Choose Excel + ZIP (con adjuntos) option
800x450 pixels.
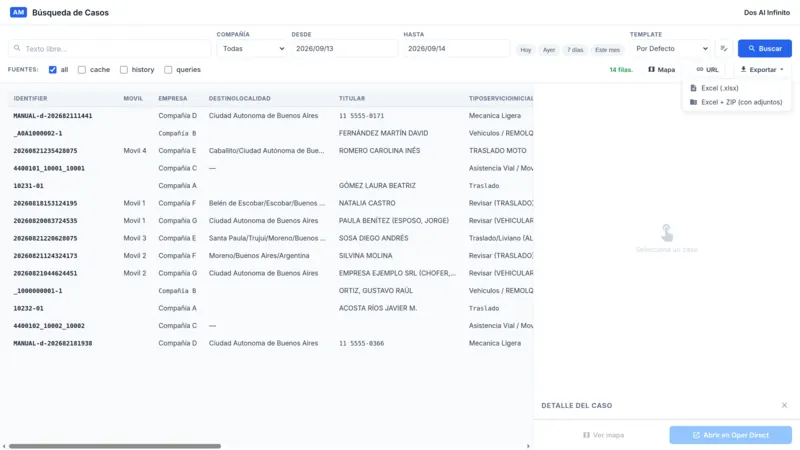click(737, 102)
